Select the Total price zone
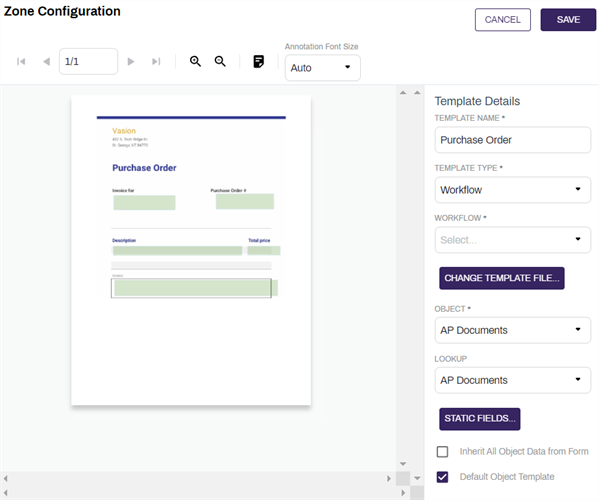This screenshot has width=599, height=500. tap(264, 251)
